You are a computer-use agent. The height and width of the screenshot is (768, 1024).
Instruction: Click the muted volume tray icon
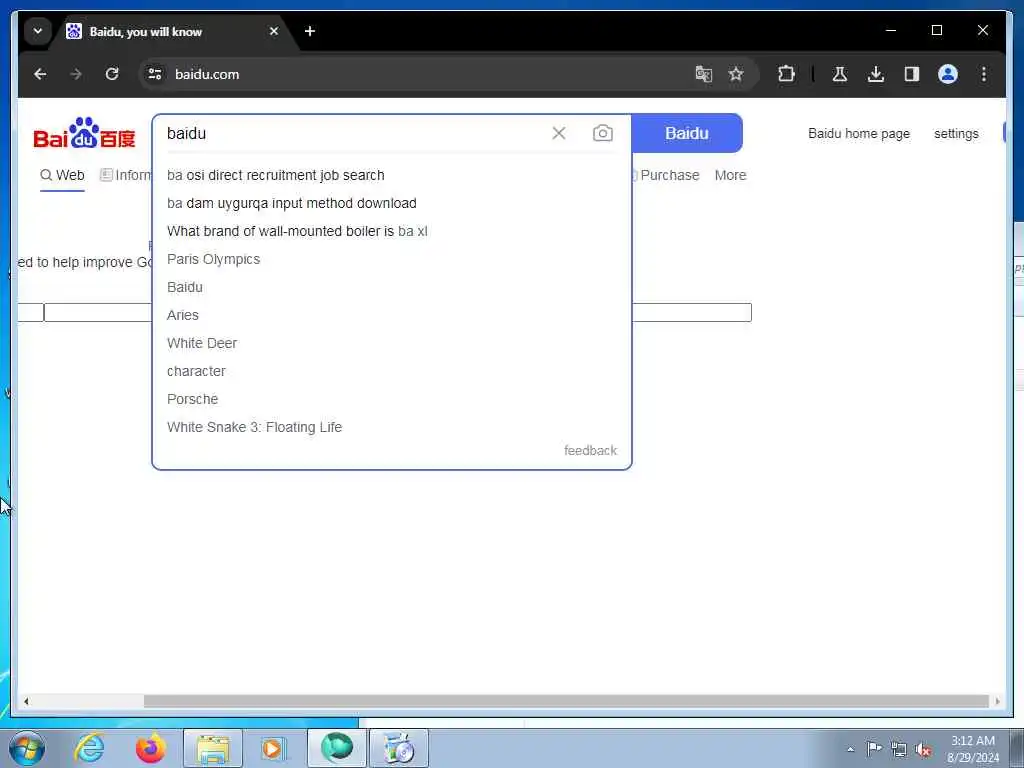(x=923, y=750)
